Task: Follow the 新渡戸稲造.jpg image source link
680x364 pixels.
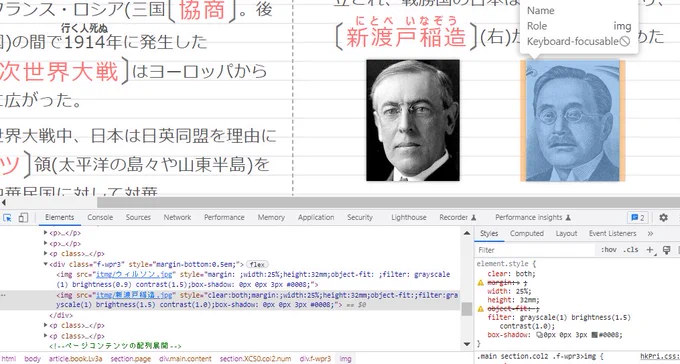Action: pyautogui.click(x=134, y=295)
